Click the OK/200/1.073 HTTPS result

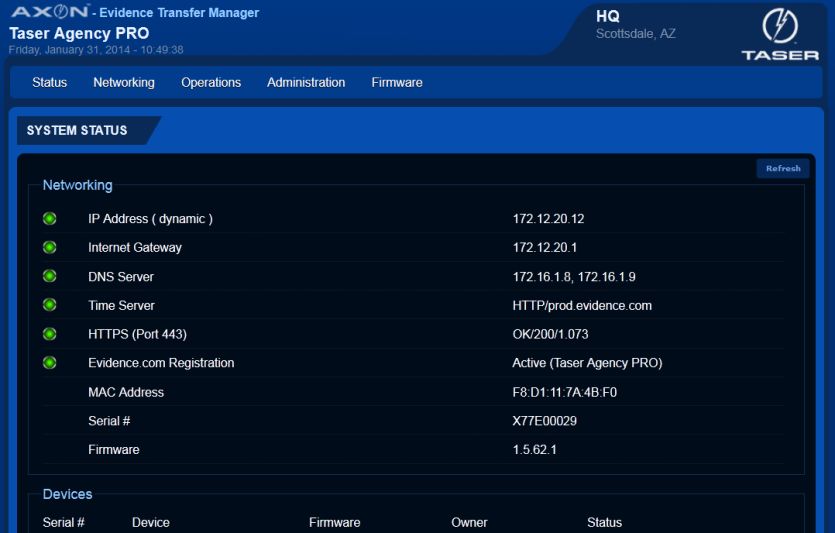point(551,334)
